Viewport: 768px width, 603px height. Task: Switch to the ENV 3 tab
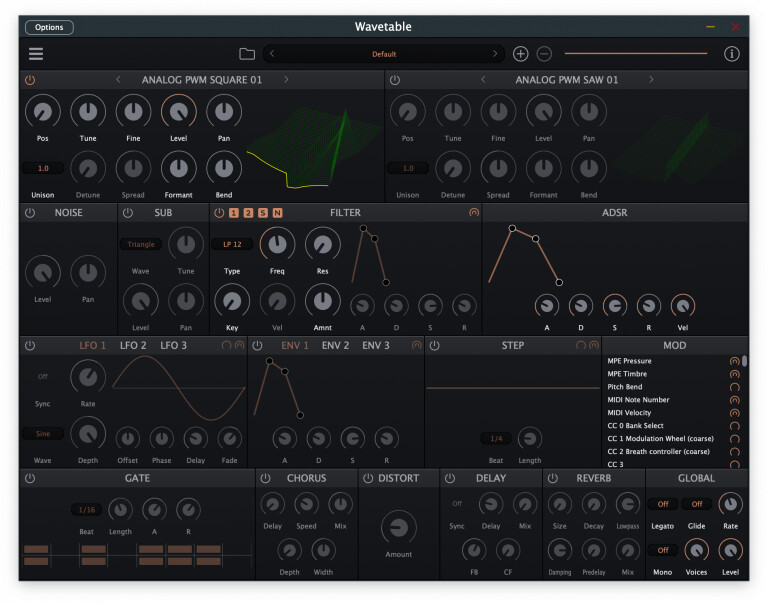click(x=376, y=346)
